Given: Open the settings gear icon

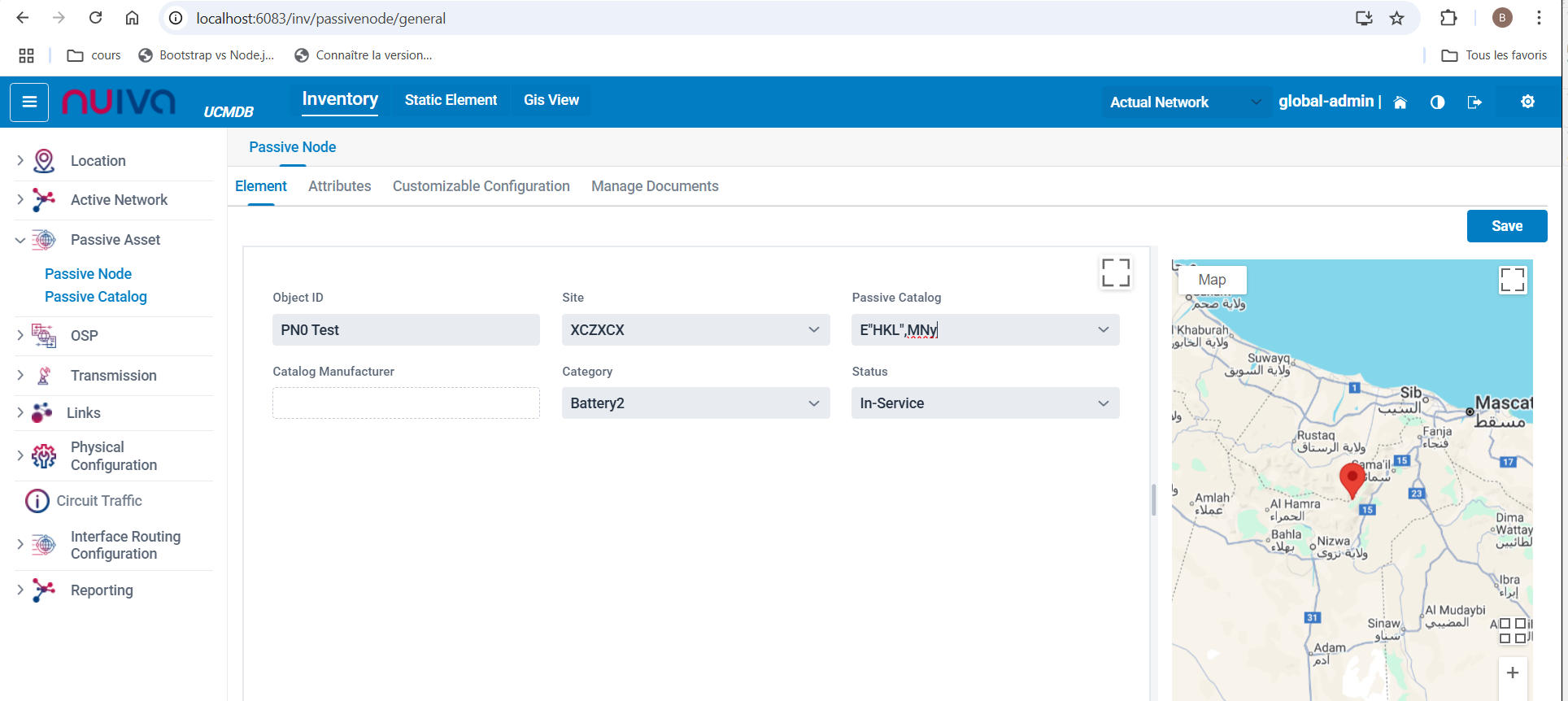Looking at the screenshot, I should tap(1527, 102).
